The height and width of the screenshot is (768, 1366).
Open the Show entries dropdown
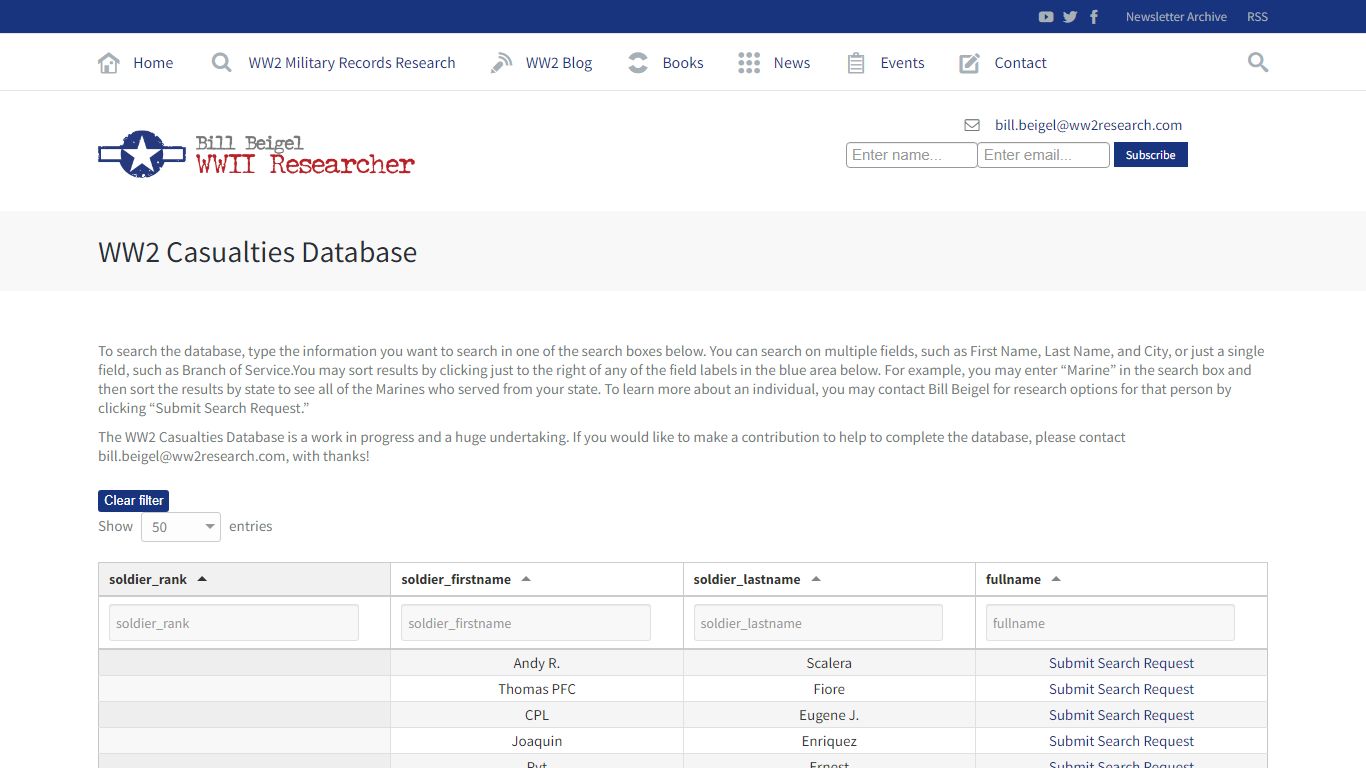point(181,527)
